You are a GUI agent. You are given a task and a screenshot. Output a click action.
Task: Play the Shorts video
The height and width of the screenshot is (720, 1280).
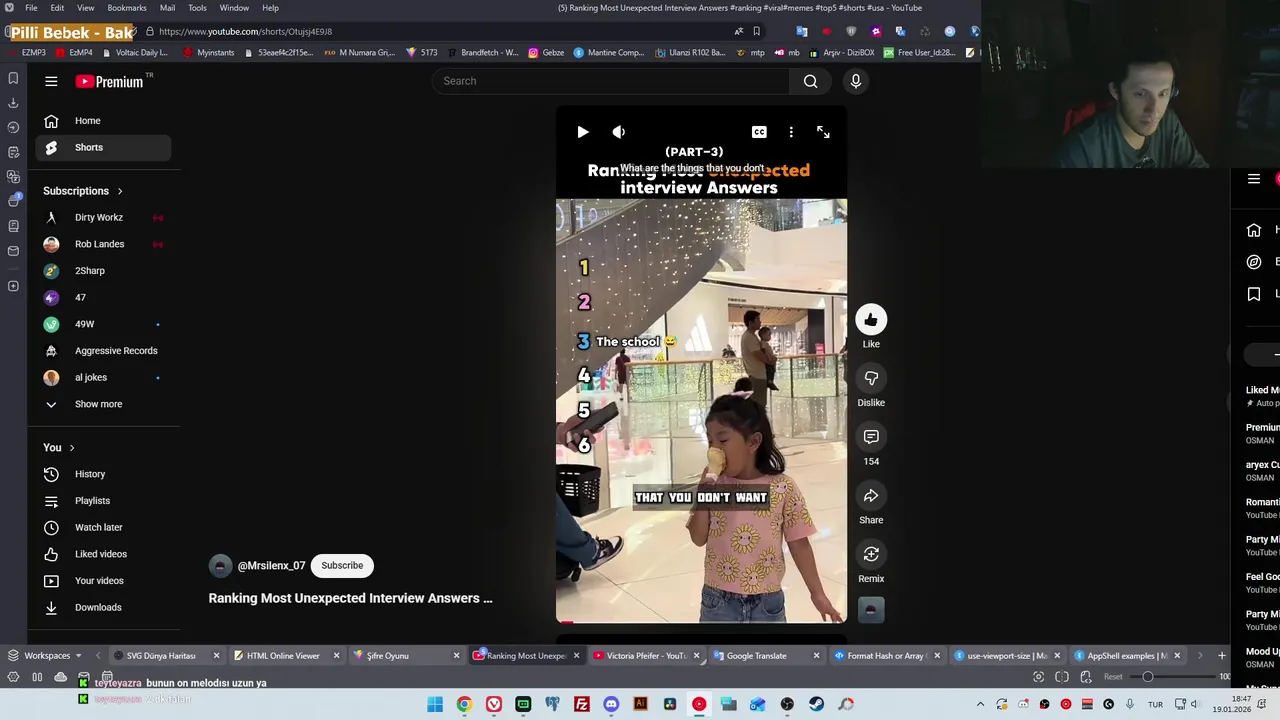(583, 132)
